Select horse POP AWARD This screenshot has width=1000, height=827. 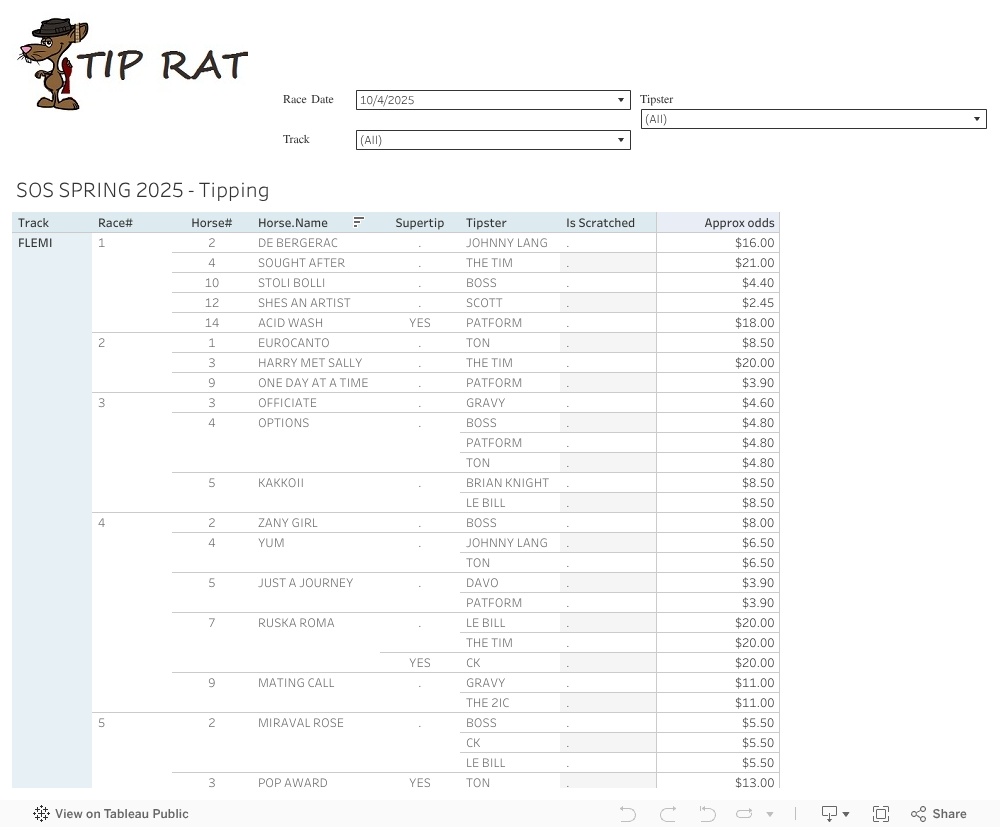coord(293,782)
